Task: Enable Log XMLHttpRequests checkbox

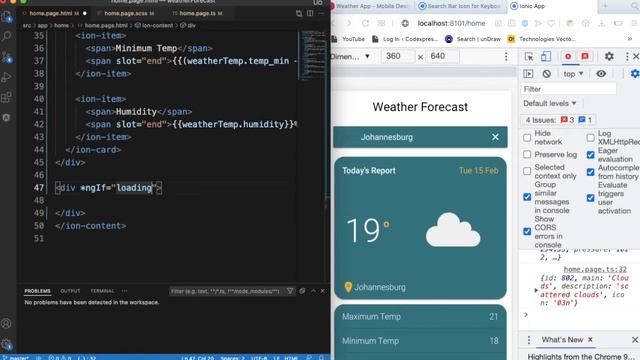Action: (590, 138)
